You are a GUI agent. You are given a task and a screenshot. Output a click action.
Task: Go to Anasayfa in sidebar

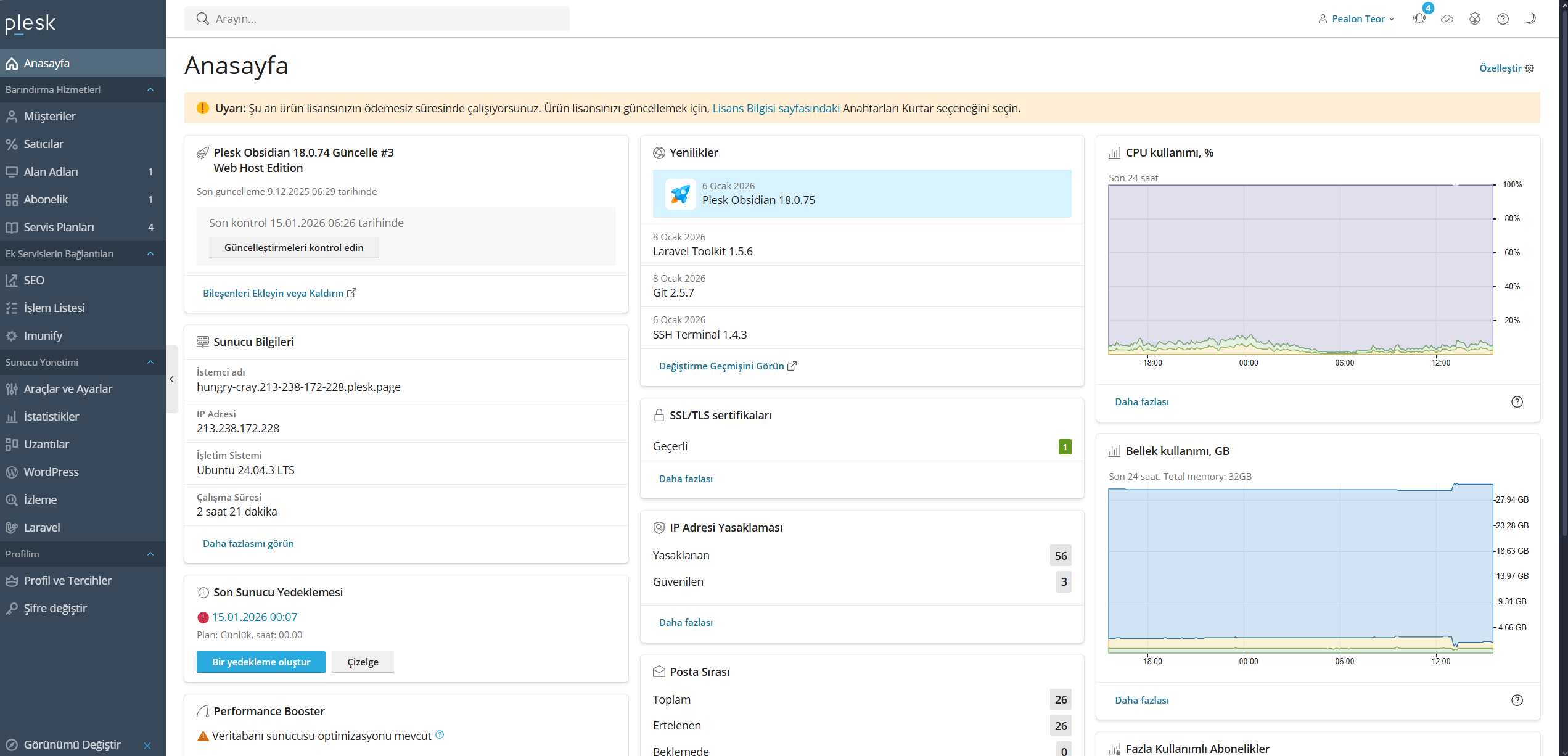tap(83, 63)
